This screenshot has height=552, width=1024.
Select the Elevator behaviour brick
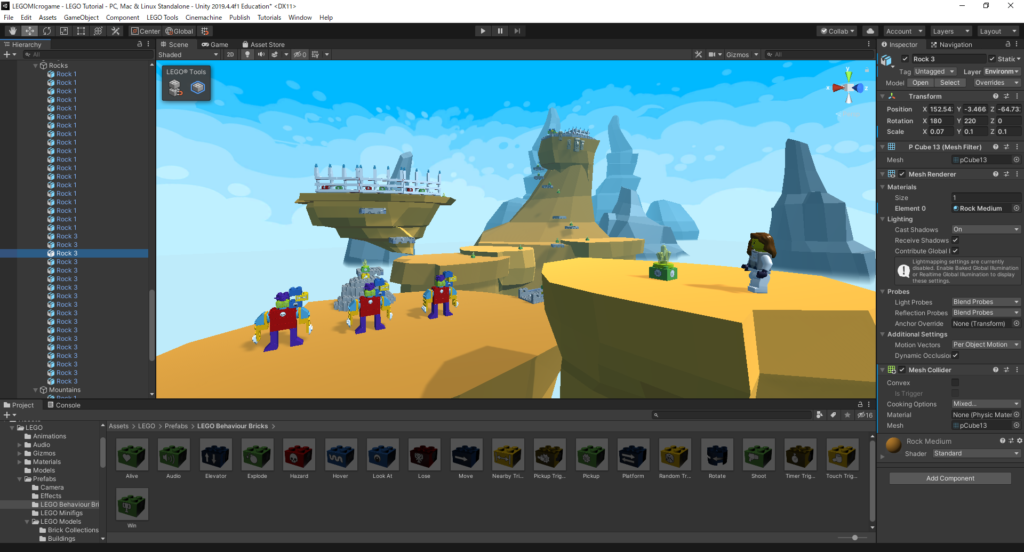216,459
